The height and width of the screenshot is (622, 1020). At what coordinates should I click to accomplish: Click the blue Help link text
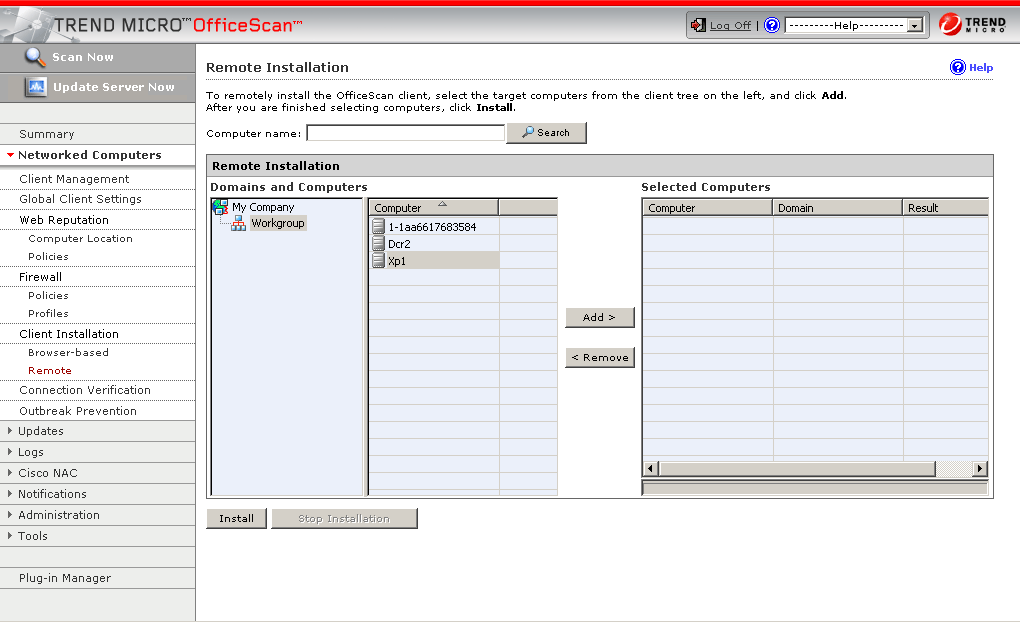[981, 68]
